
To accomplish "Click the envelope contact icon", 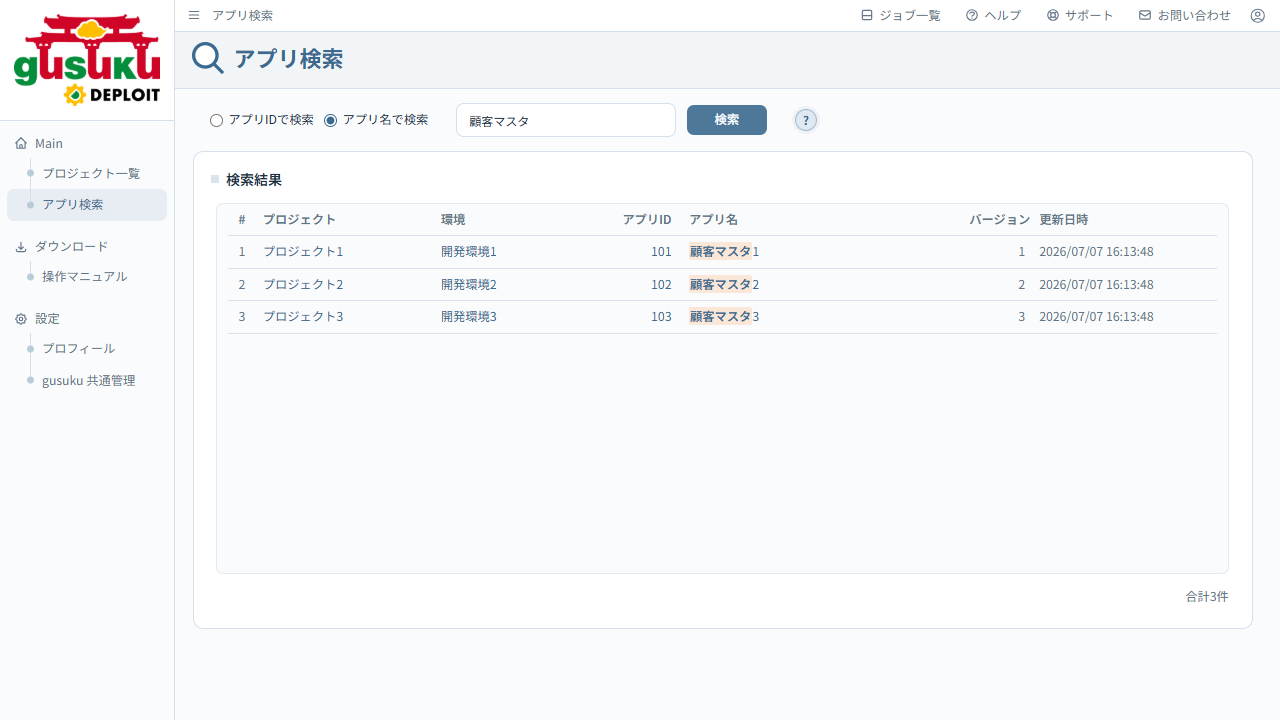I will pyautogui.click(x=1145, y=15).
